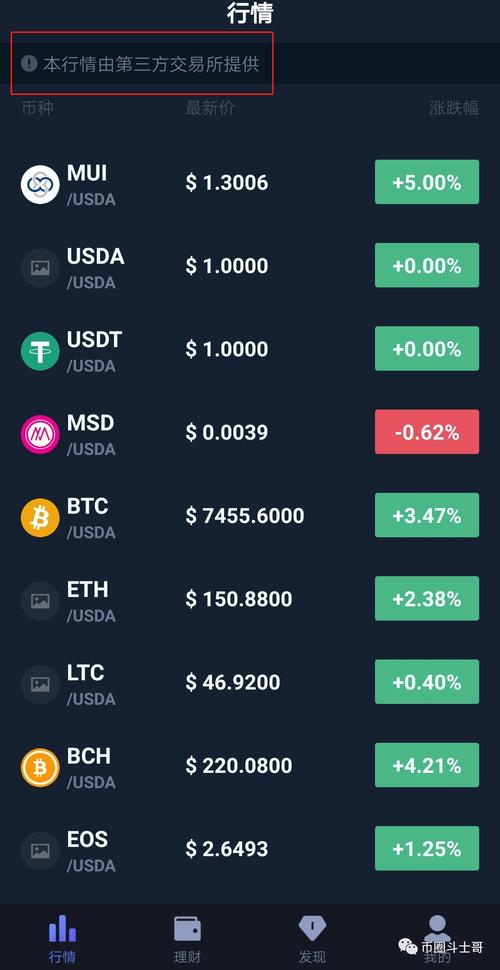This screenshot has height=970, width=500.
Task: Tap the ETH placeholder image icon
Action: [40, 600]
